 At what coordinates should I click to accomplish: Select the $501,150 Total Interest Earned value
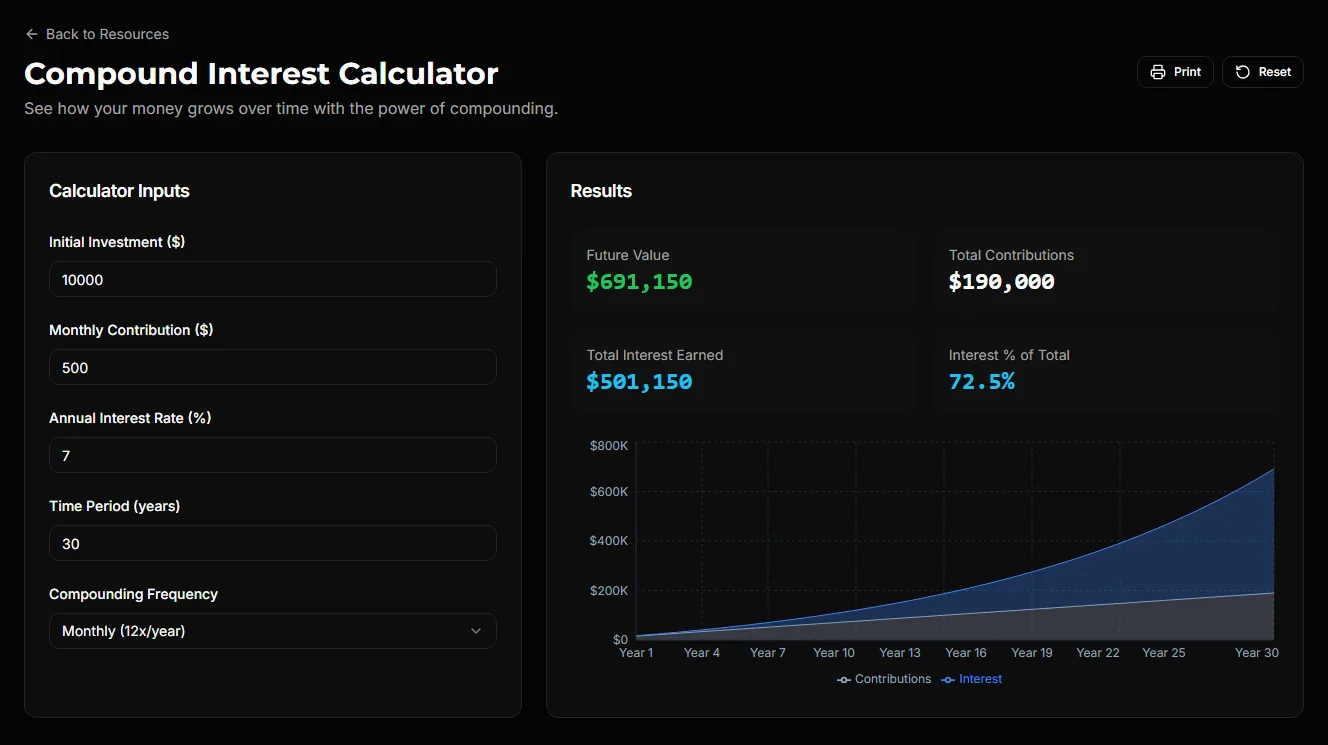(x=639, y=382)
